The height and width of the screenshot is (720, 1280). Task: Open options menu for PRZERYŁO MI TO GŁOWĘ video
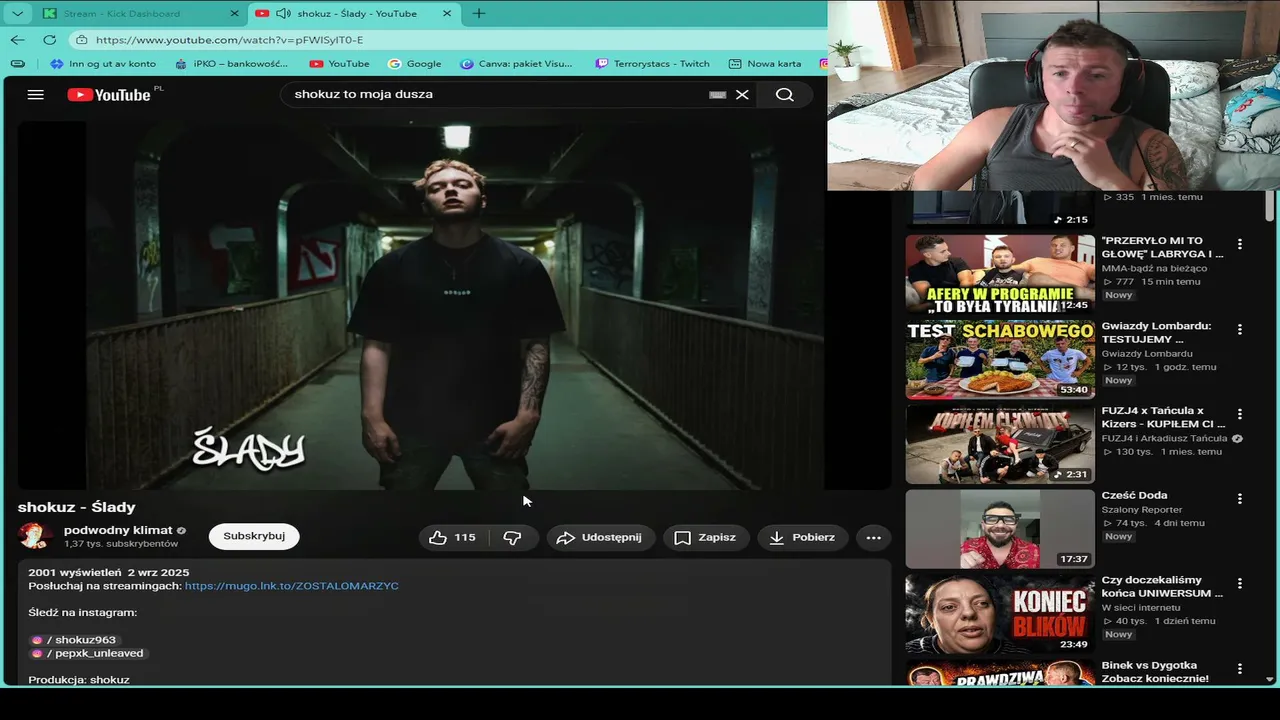(1240, 244)
